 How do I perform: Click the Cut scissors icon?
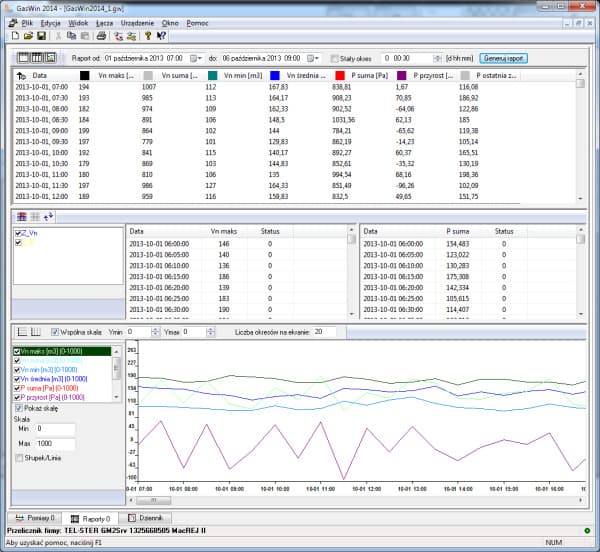58,36
